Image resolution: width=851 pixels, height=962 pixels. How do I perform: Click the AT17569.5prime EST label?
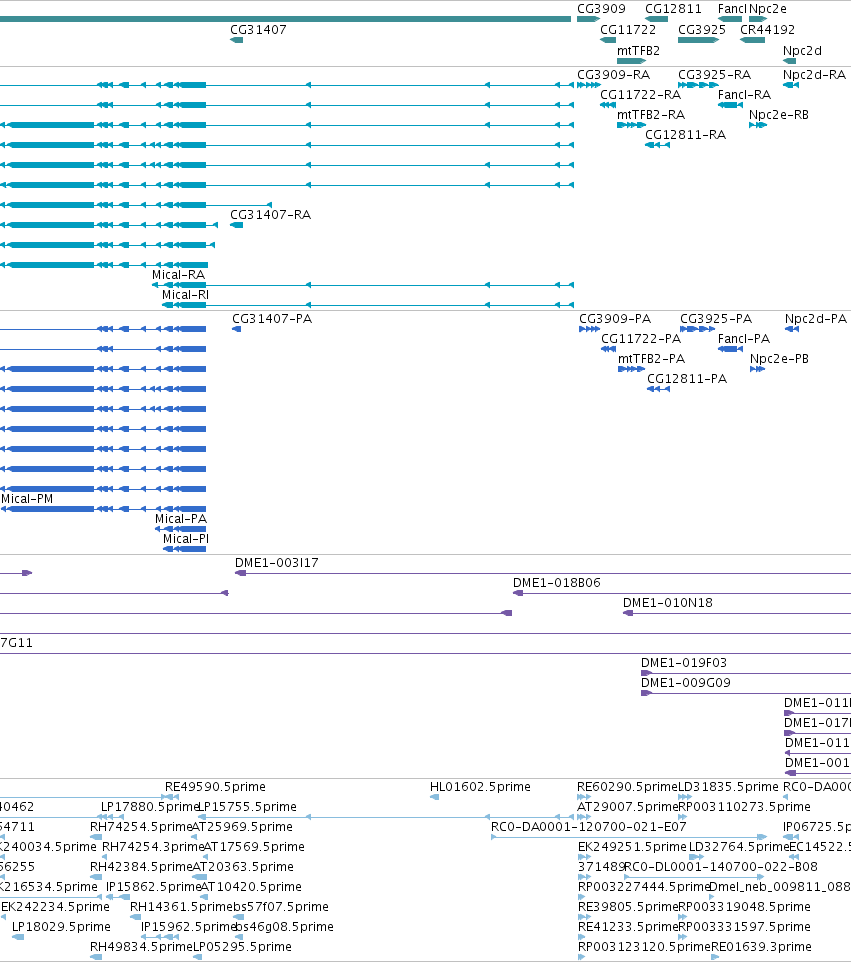(253, 847)
